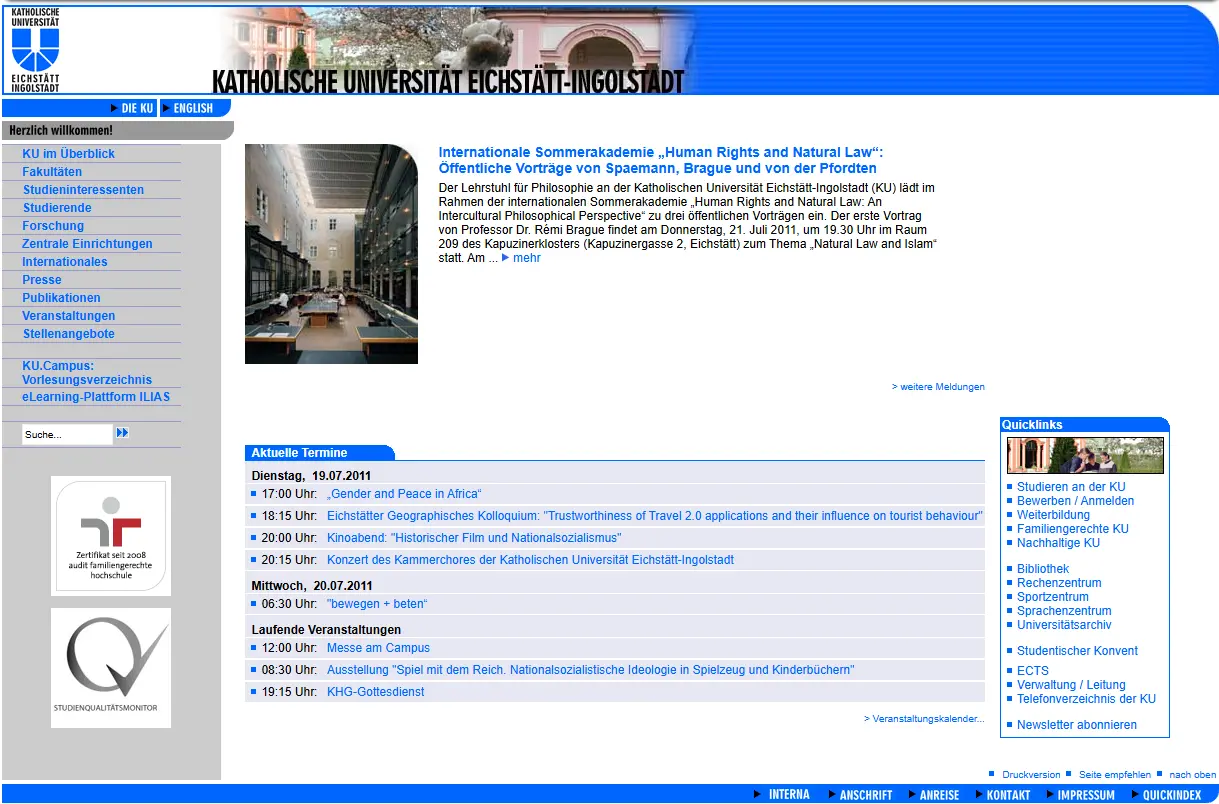The image size is (1219, 804).
Task: Select Bibliothek in Quicklinks
Action: click(x=1043, y=569)
